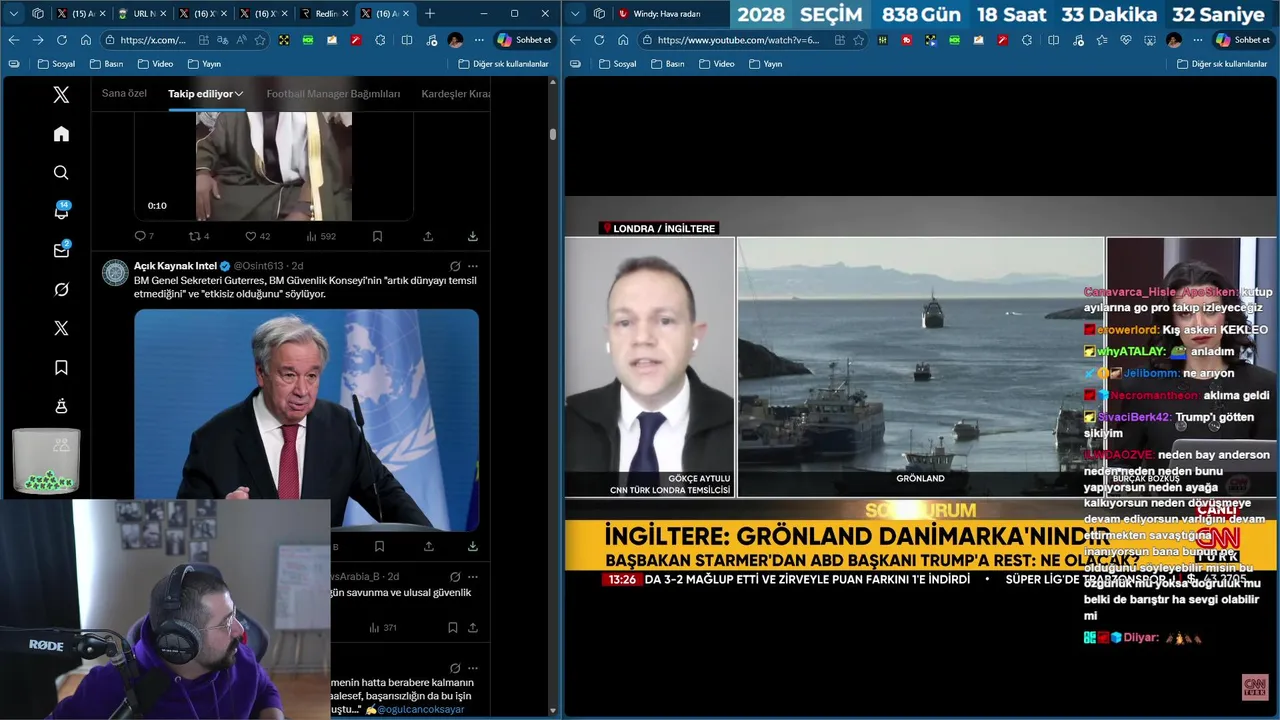Click Sohbet et Copilot button in X window

(x=525, y=40)
